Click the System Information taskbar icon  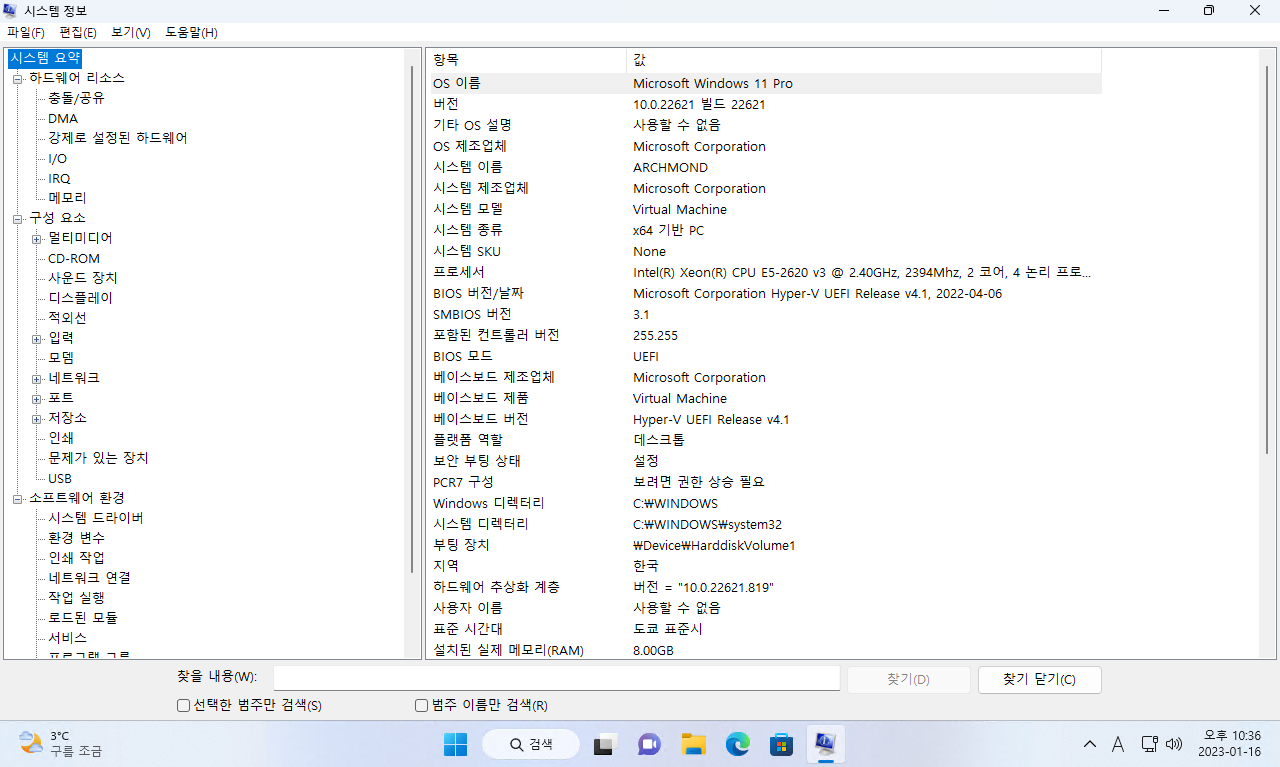point(825,744)
